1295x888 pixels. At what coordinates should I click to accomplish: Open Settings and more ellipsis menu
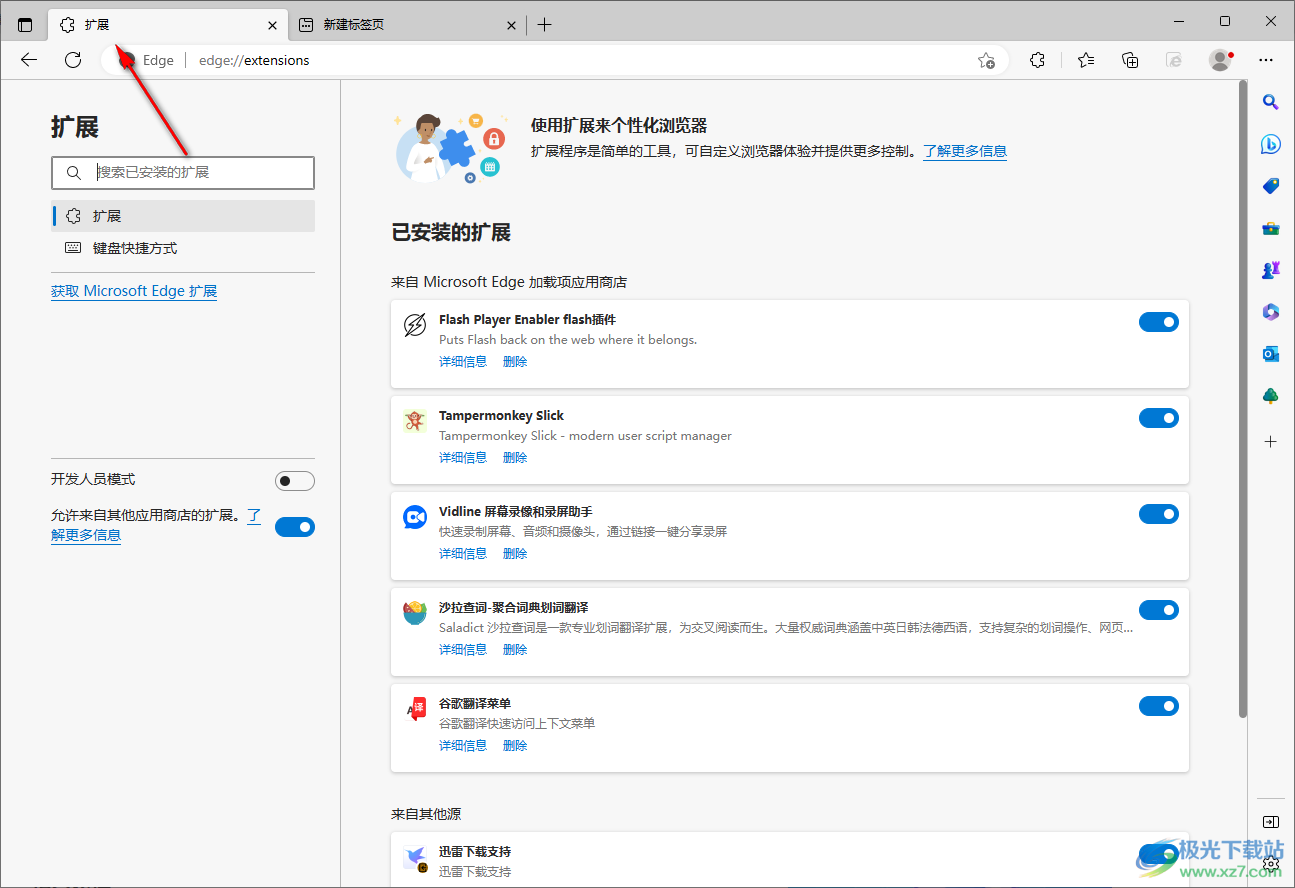pos(1267,60)
